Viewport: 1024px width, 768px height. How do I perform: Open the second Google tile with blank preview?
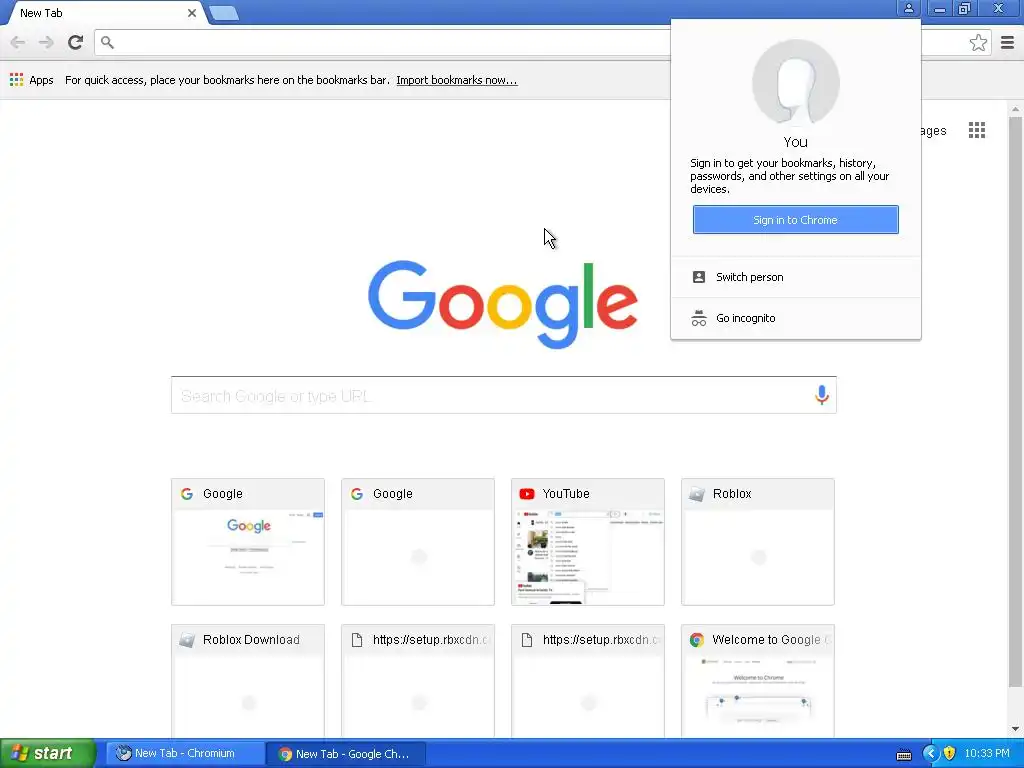pyautogui.click(x=418, y=541)
